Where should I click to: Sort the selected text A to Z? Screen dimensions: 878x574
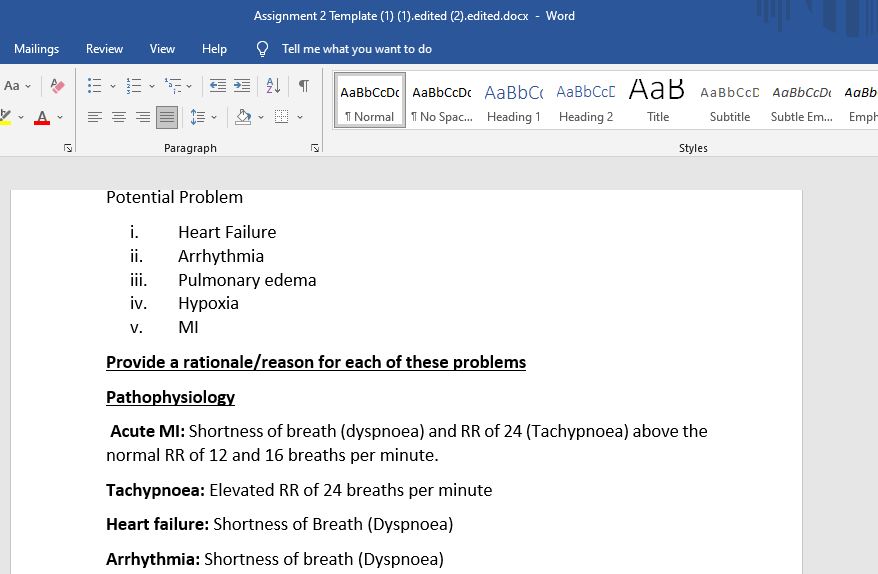point(273,86)
